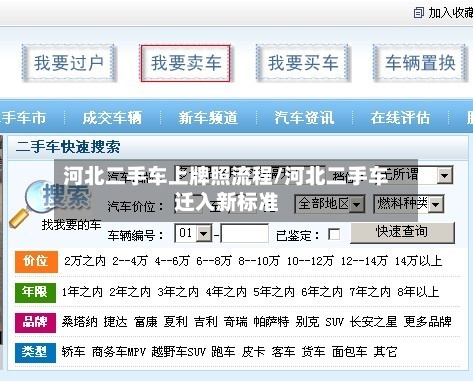
Task: Filter by age 6年之内
Action: coord(322,292)
